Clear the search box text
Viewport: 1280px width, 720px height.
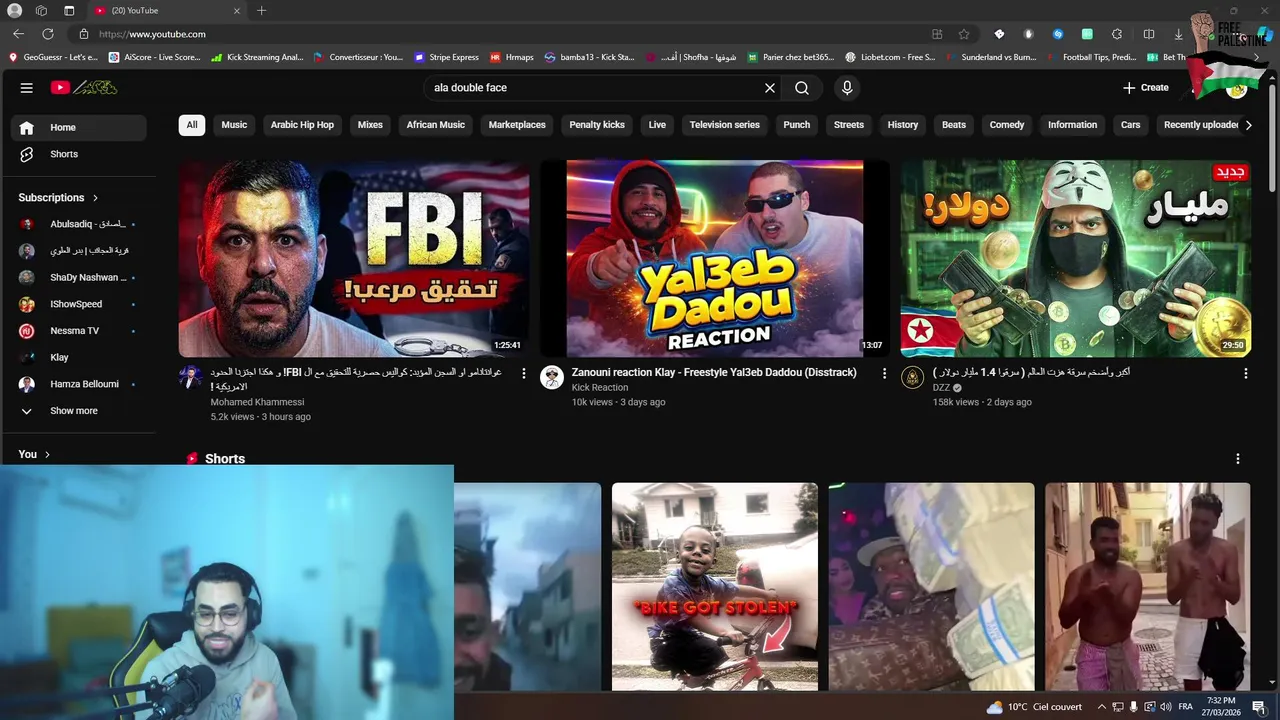770,88
